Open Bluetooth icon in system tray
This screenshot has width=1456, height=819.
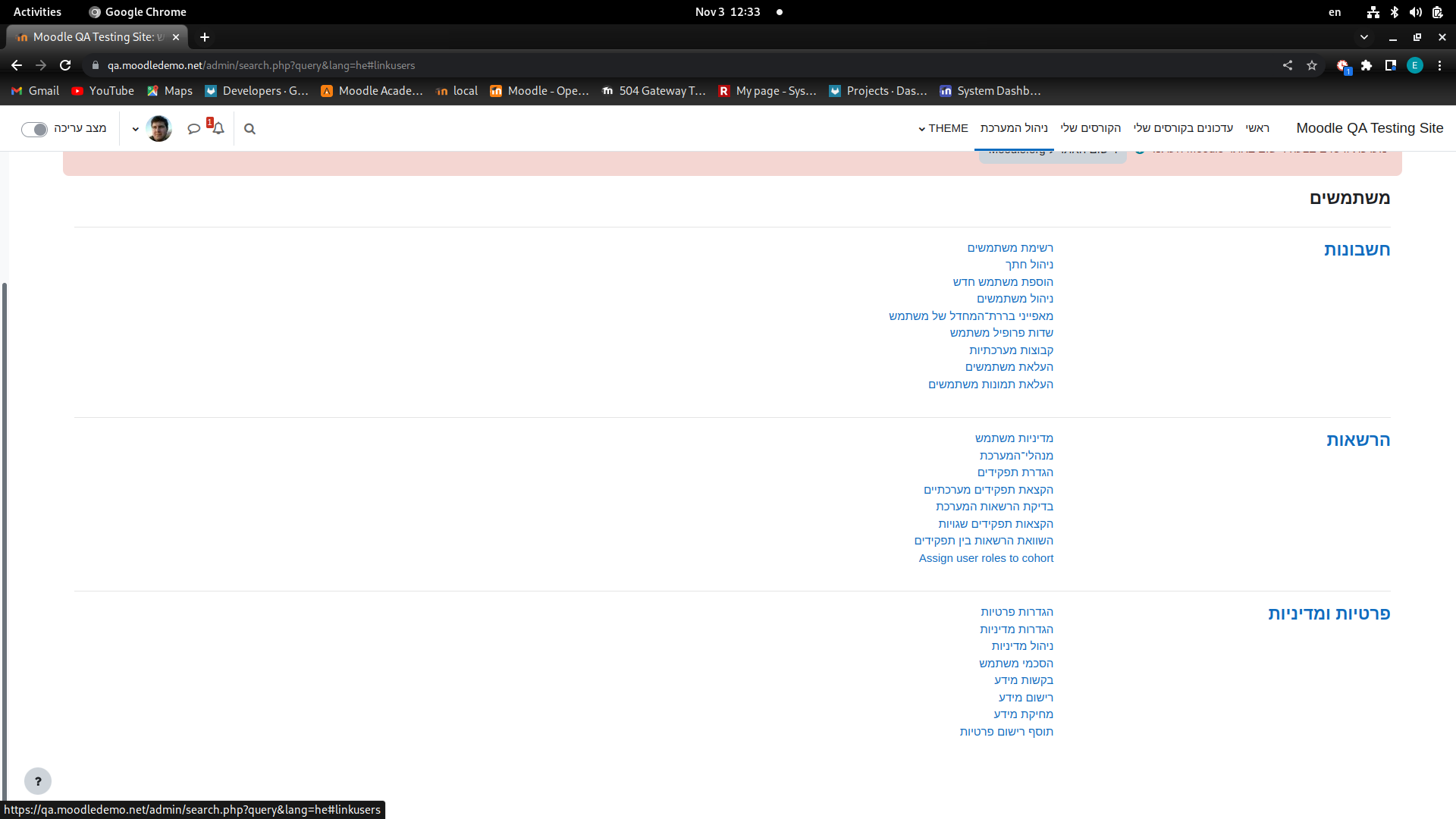(1394, 12)
